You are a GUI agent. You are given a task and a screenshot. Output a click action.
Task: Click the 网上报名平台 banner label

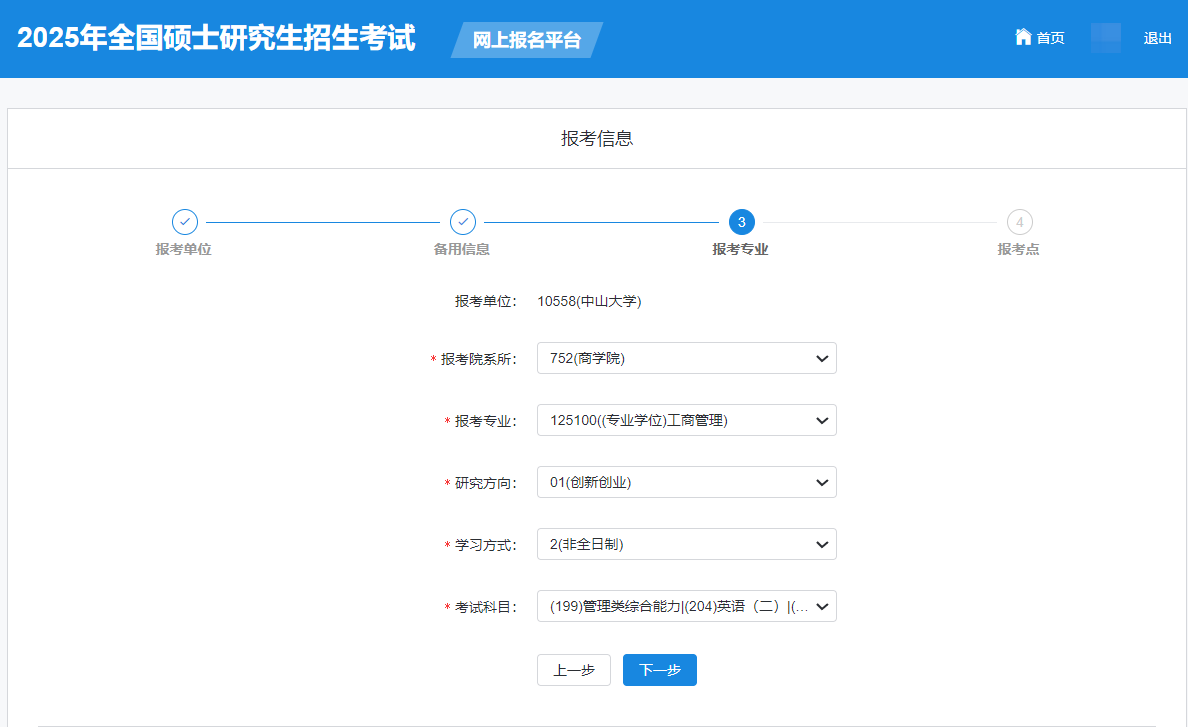(x=526, y=40)
